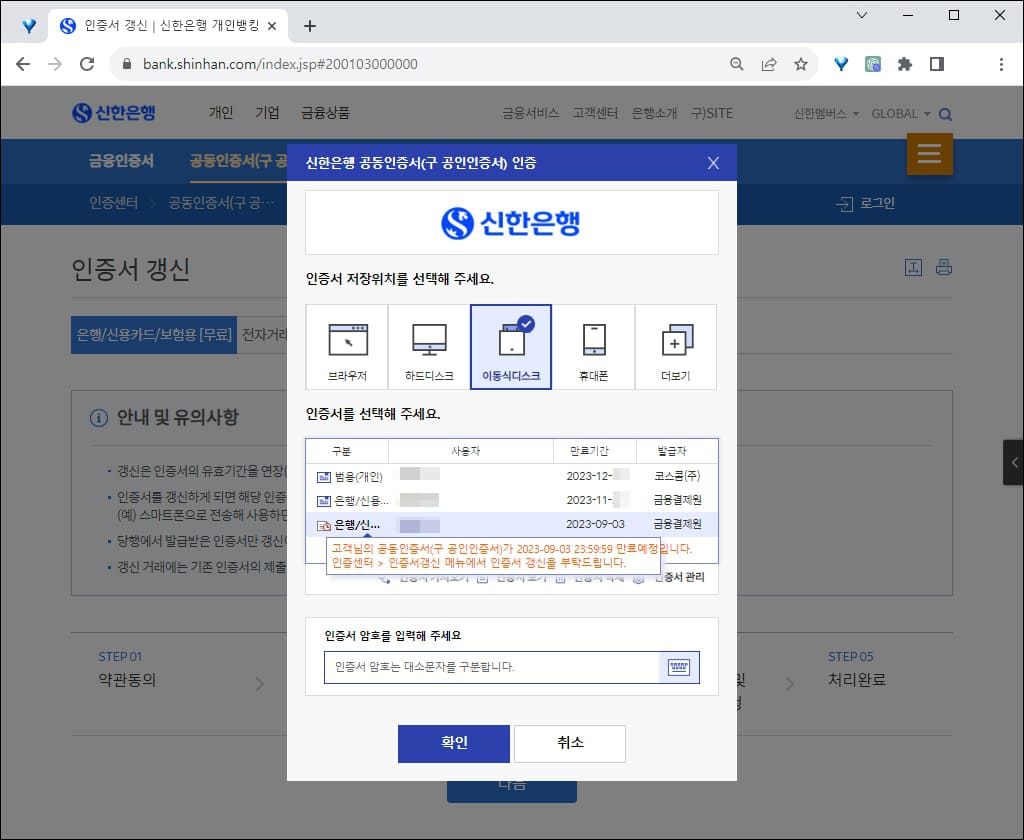Select the 휴대폰 storage location icon
1024x840 pixels.
594,346
